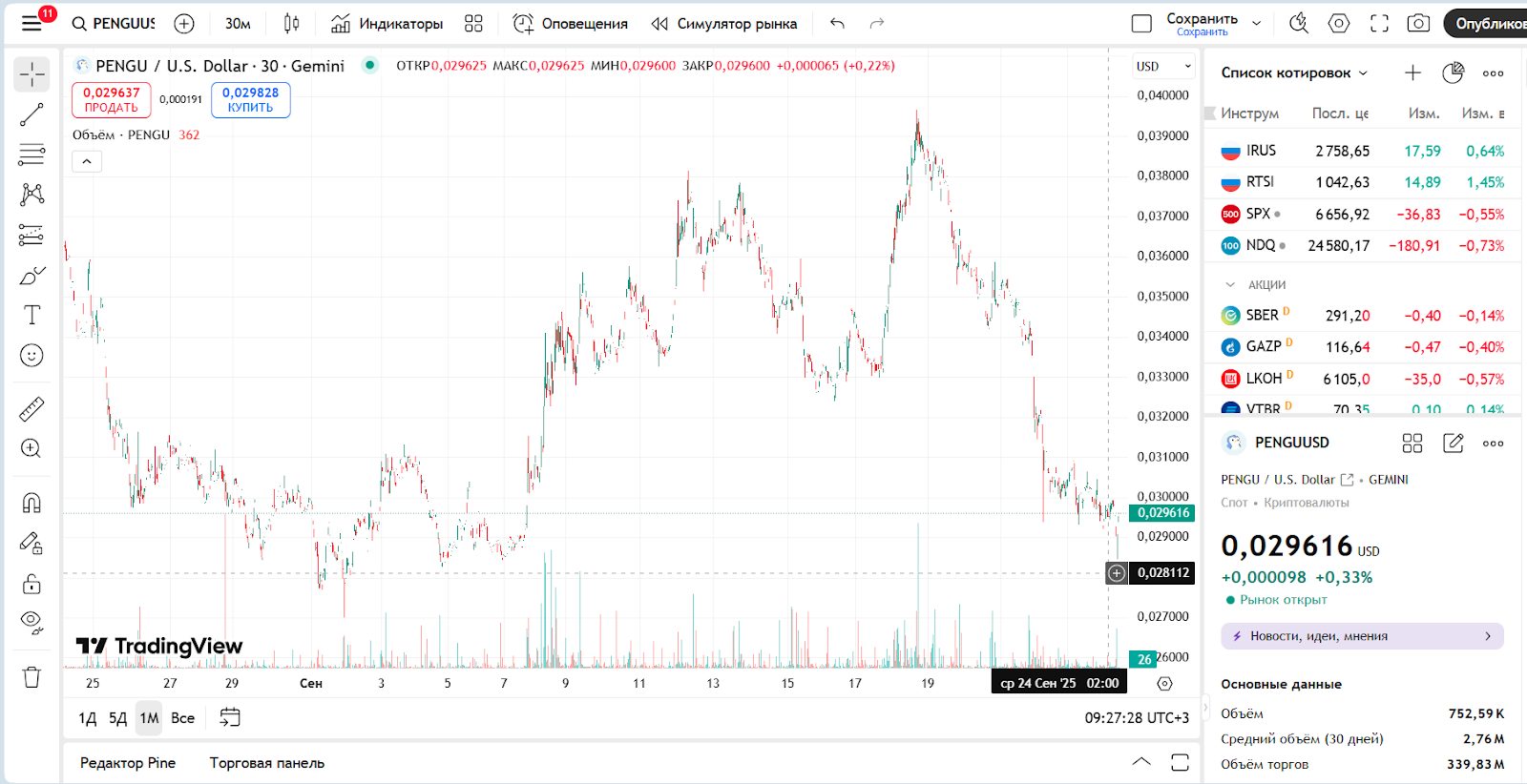This screenshot has width=1527, height=784.
Task: Open the Редактор Pine tab
Action: tap(128, 763)
